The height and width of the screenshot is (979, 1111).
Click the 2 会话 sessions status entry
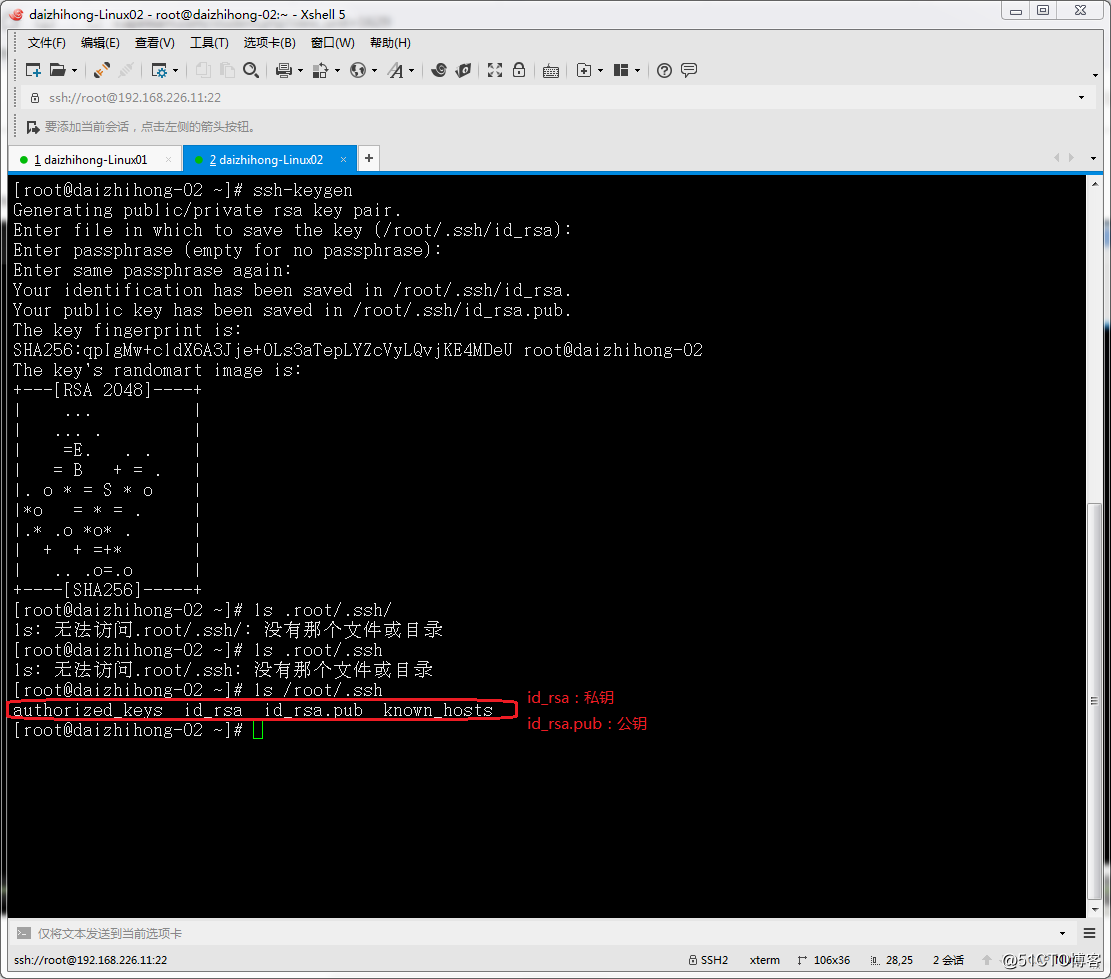pos(948,960)
